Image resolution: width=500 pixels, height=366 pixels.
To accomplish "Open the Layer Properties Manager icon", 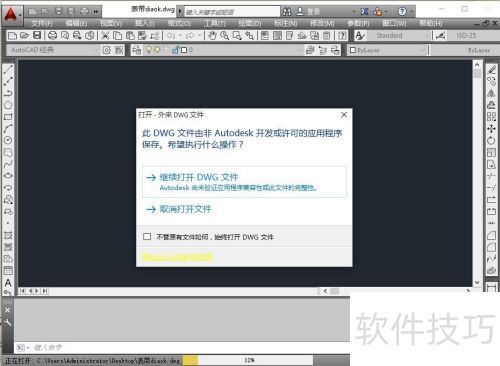I will (136, 50).
